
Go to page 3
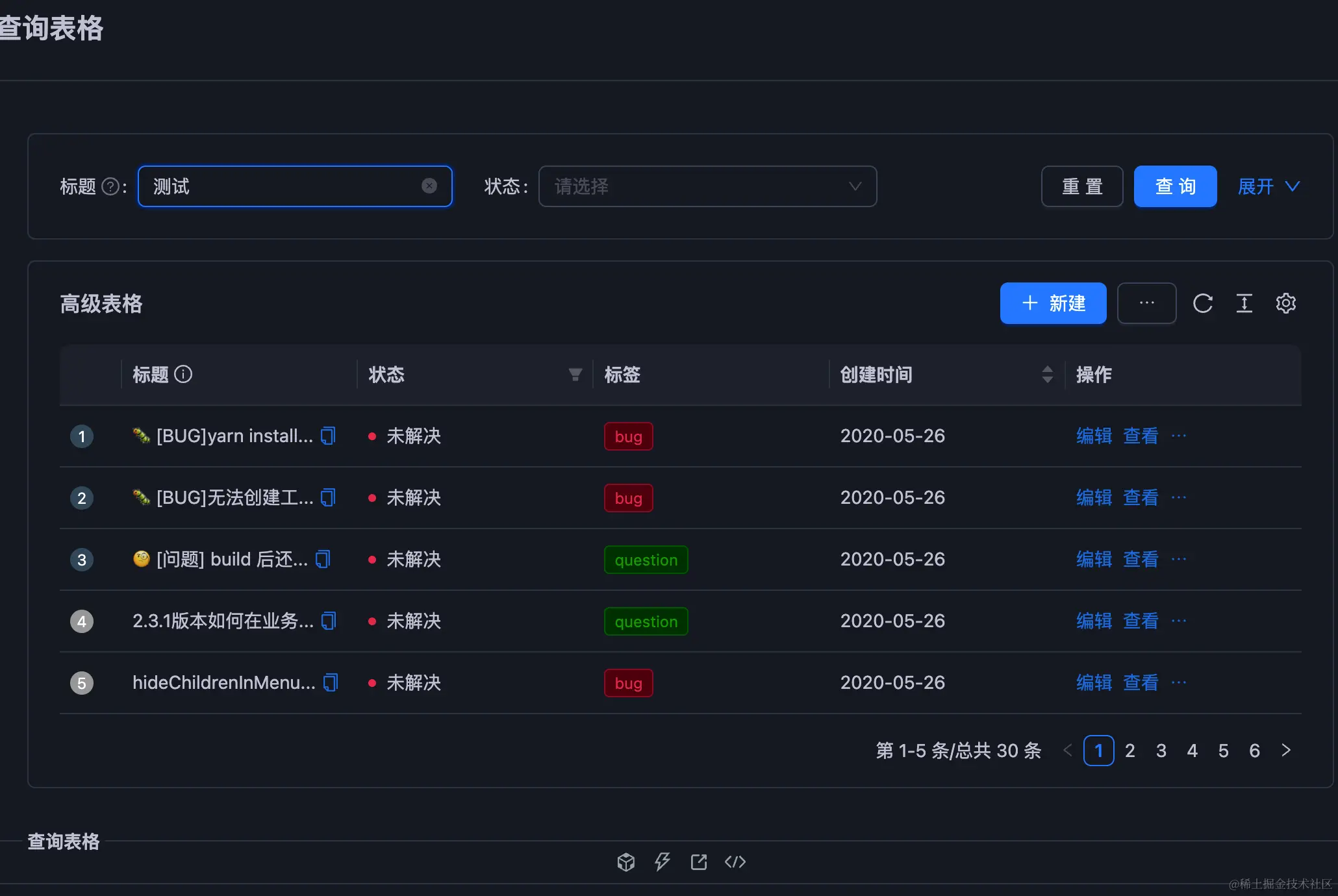pos(1161,751)
